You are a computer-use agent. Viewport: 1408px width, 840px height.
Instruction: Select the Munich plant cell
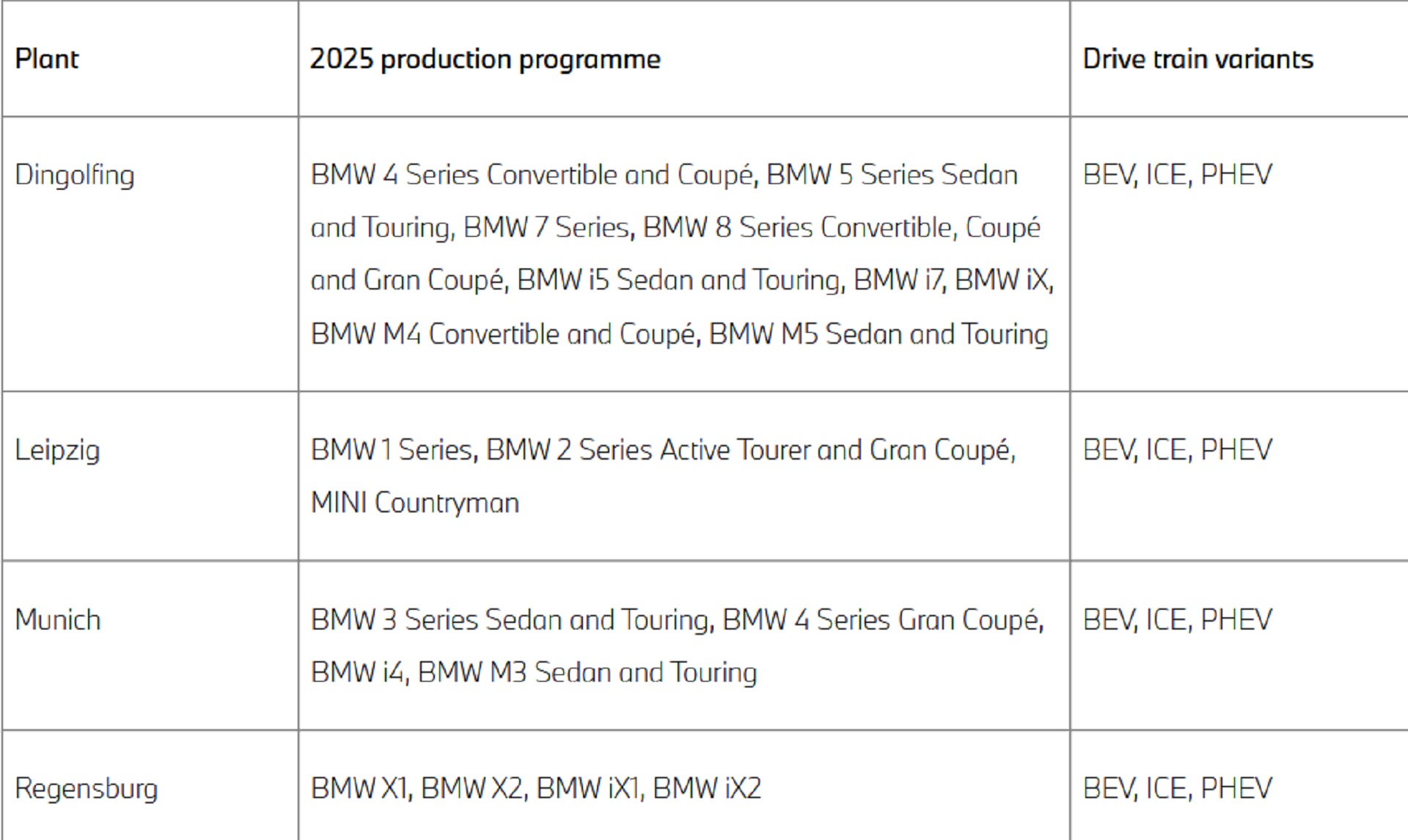[x=57, y=620]
